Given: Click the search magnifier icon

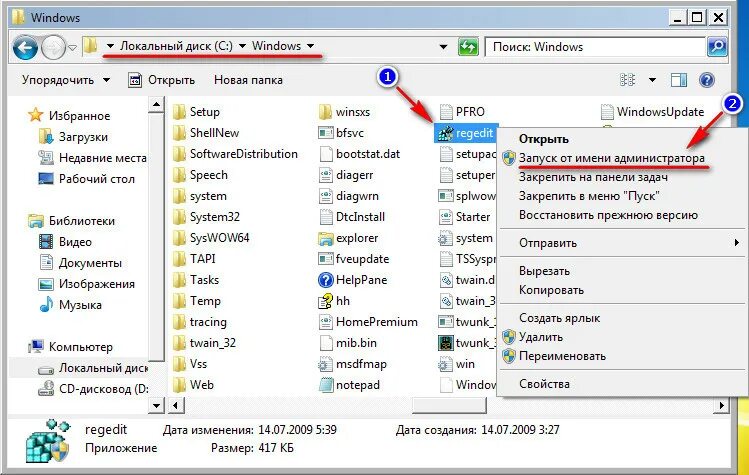Looking at the screenshot, I should point(717,47).
